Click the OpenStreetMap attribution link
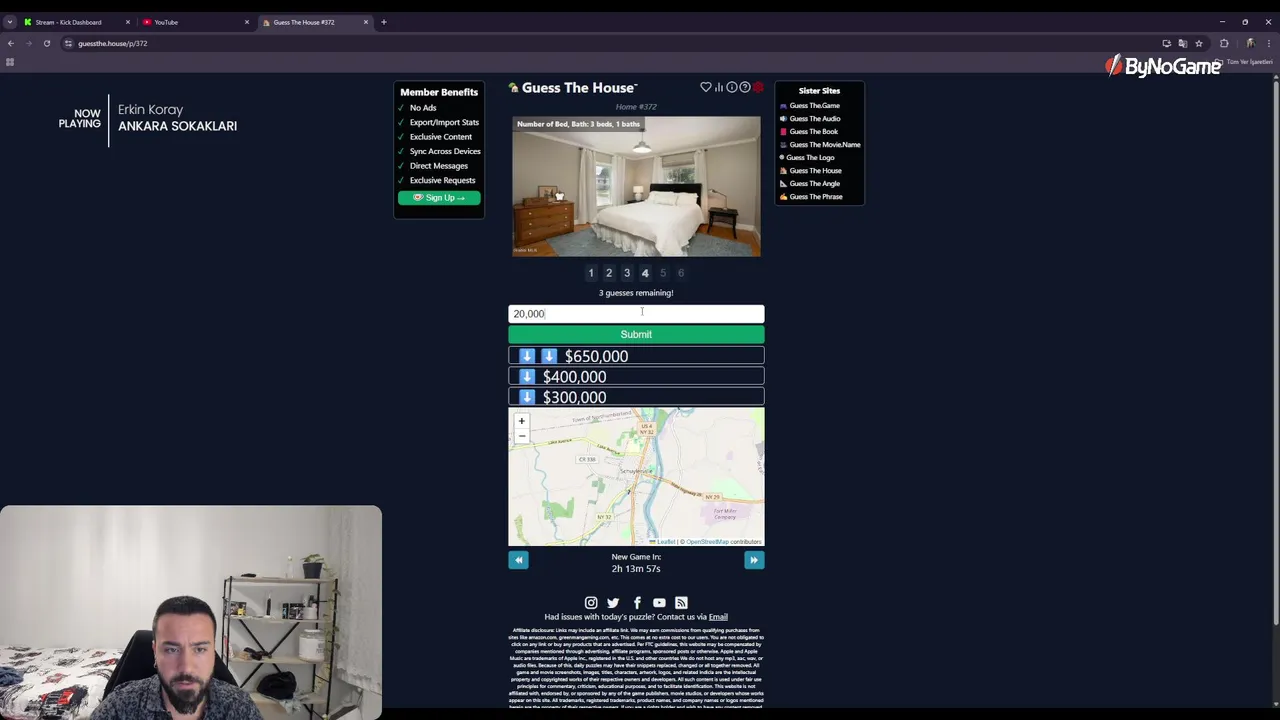 (707, 542)
